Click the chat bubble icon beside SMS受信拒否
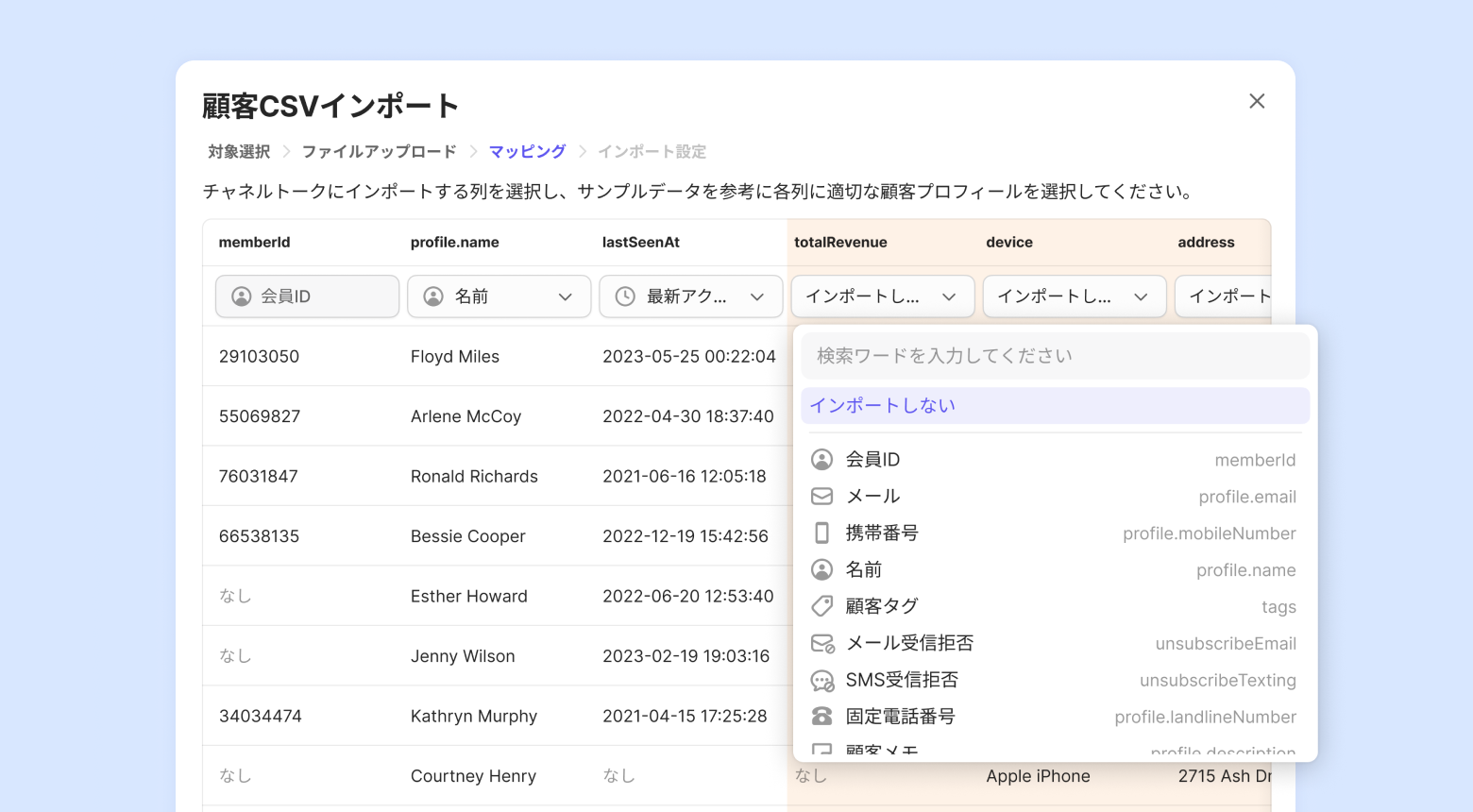 point(821,681)
